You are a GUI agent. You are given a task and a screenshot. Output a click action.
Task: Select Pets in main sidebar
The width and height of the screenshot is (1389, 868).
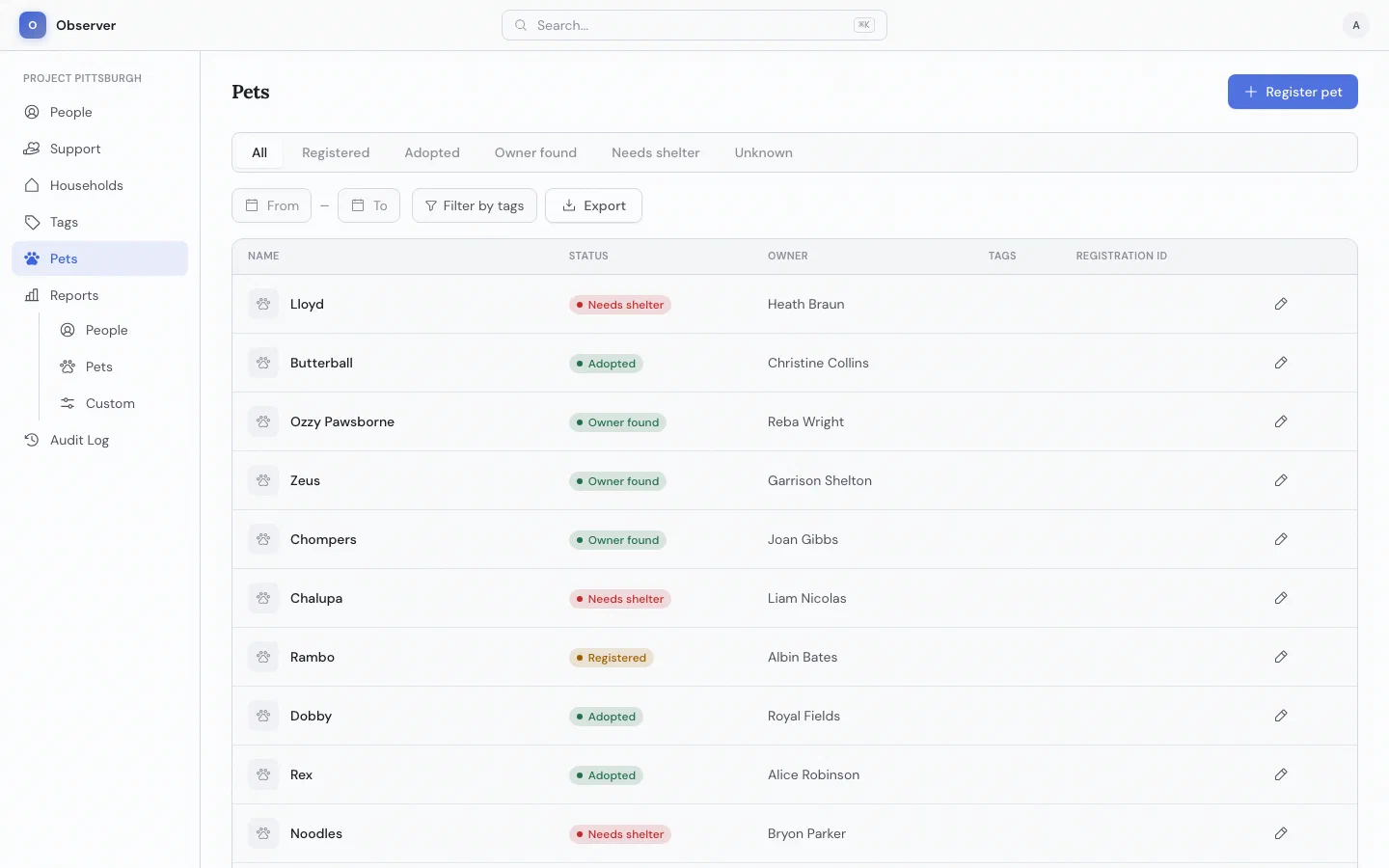[x=99, y=258]
